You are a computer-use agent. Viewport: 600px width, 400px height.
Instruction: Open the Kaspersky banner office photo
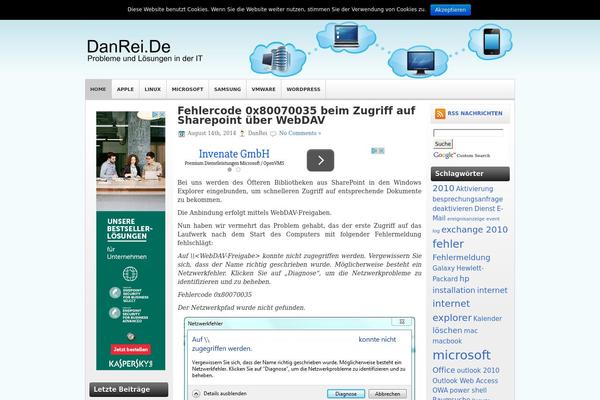[x=130, y=161]
